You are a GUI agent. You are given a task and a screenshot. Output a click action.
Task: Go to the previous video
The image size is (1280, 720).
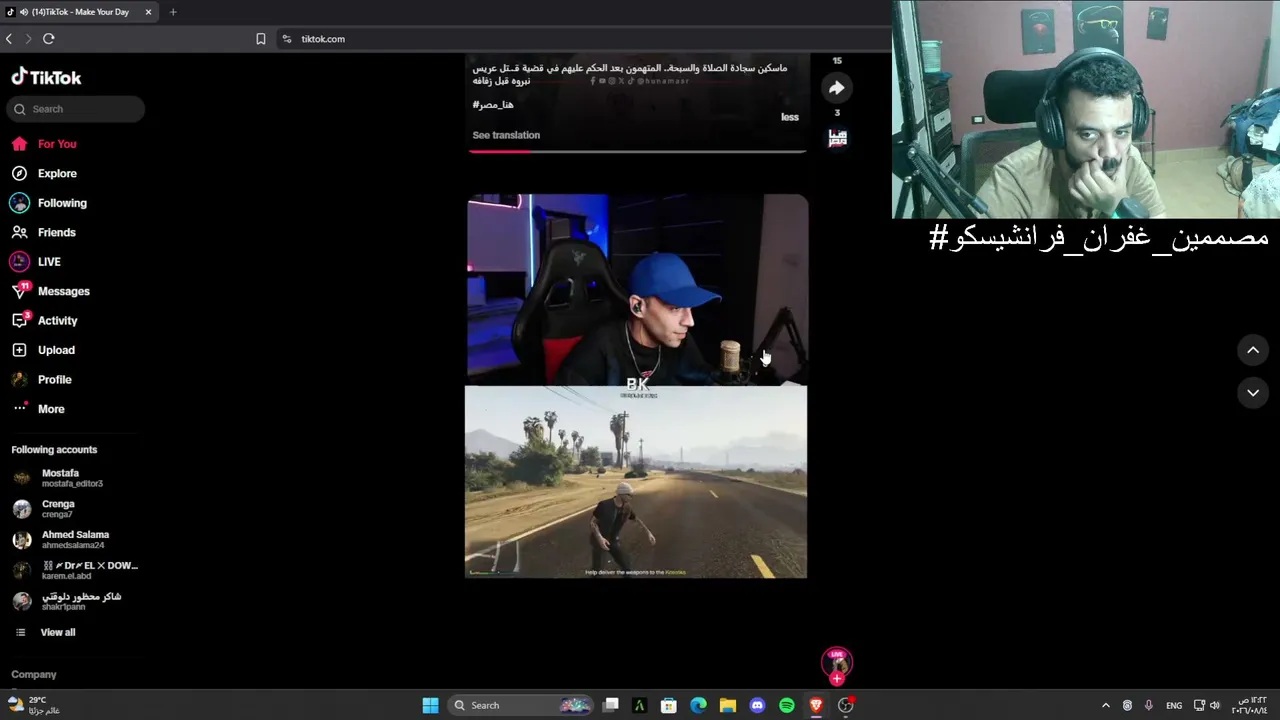[1253, 350]
